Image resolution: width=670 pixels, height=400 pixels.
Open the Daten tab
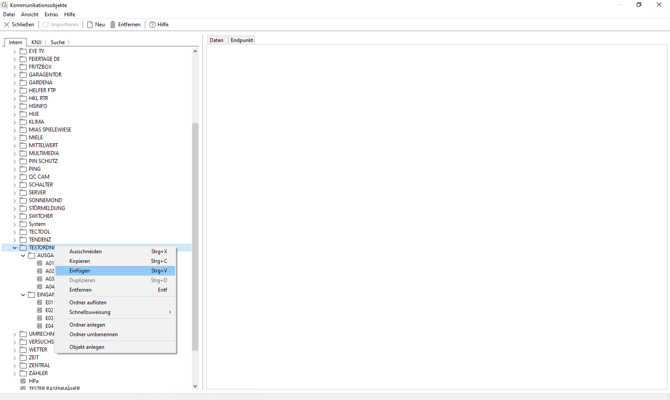(217, 40)
